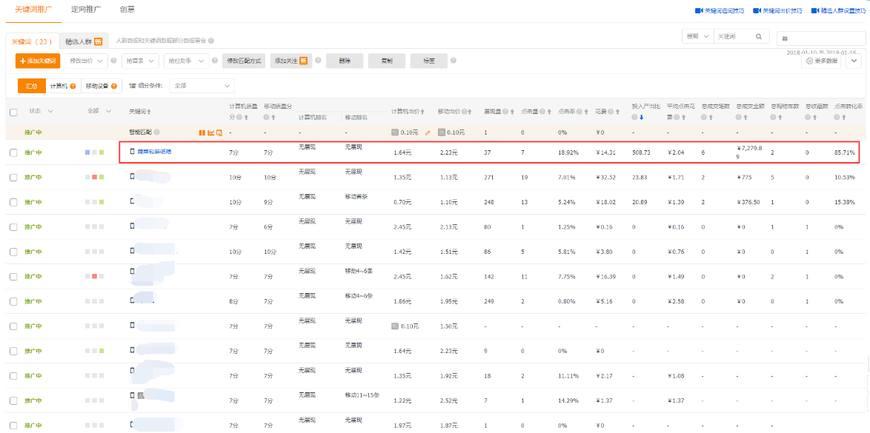Check the row with 508.71 ROI
Screen dimensions: 870x433
[13, 152]
